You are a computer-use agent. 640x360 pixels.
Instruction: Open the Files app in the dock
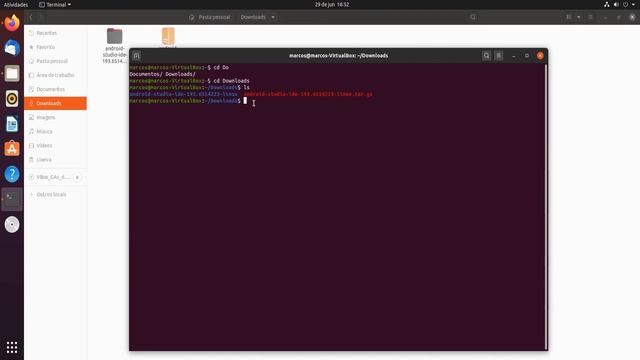click(x=12, y=73)
